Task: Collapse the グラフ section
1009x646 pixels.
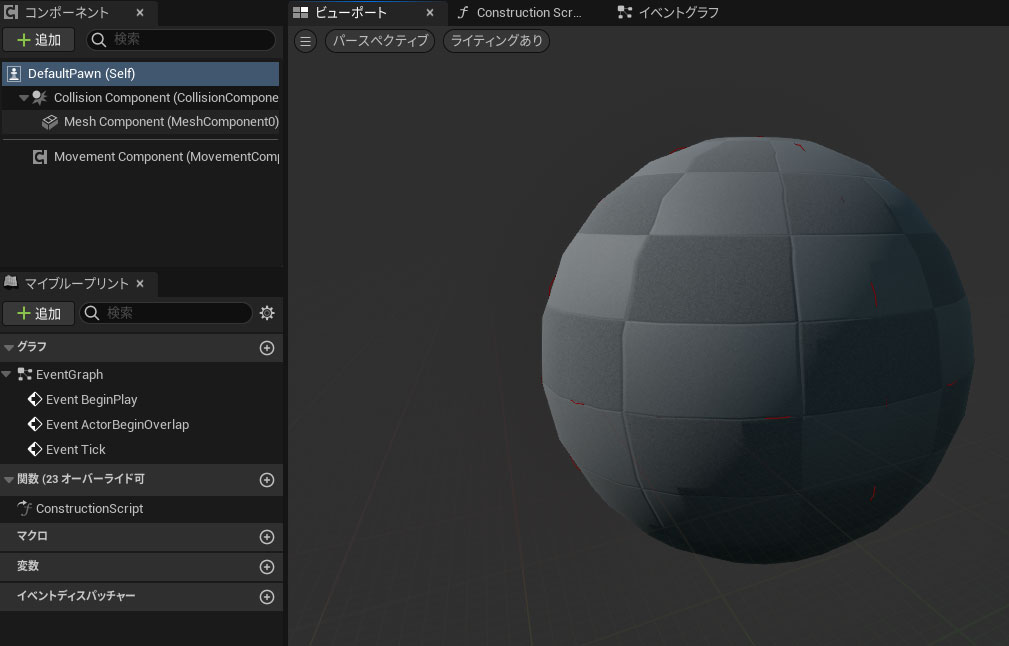Action: [9, 348]
